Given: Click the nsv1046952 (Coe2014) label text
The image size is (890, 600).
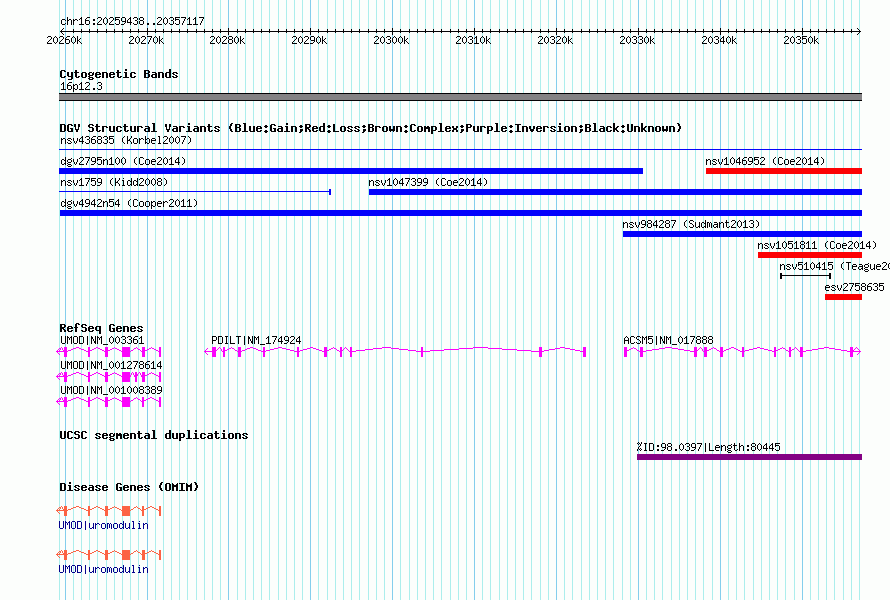Looking at the screenshot, I should 765,161.
